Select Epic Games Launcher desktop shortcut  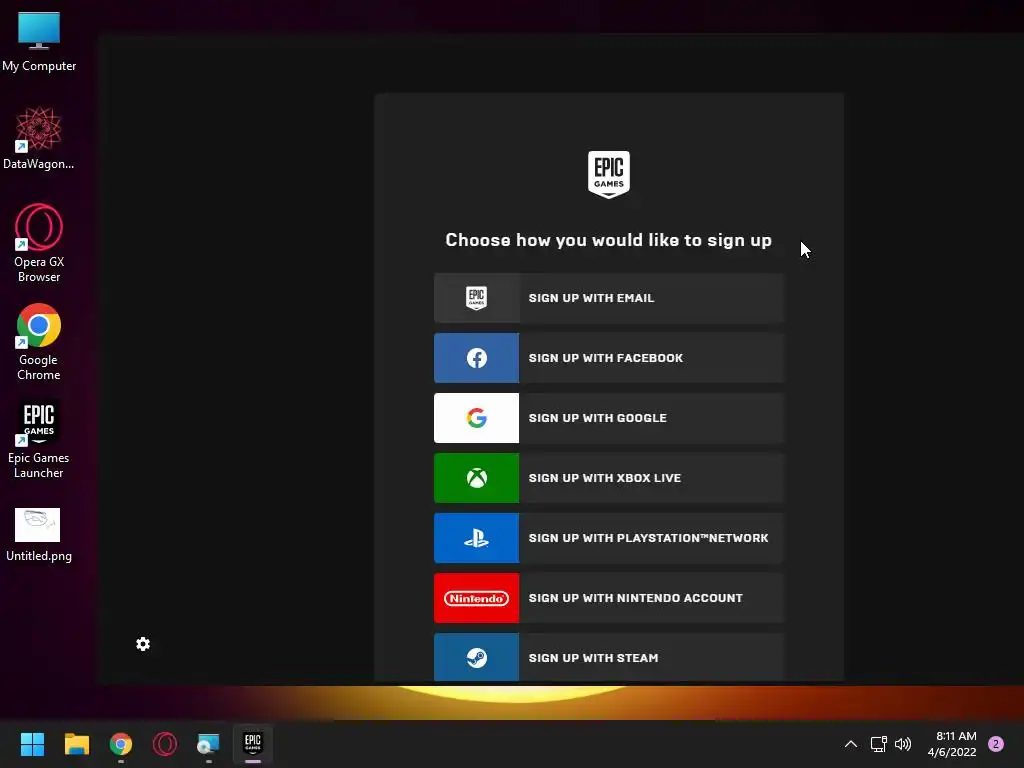(39, 440)
